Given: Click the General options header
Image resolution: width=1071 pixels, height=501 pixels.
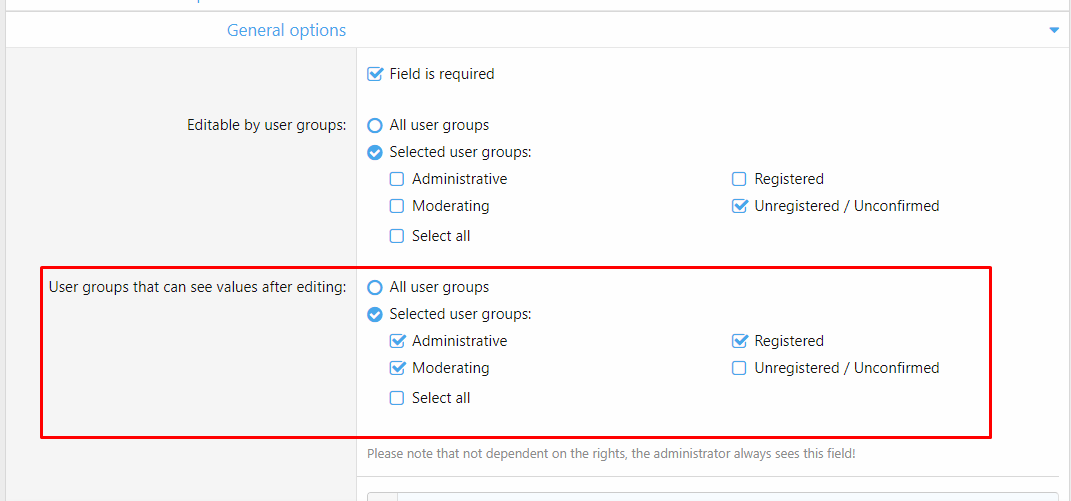Looking at the screenshot, I should [x=286, y=31].
